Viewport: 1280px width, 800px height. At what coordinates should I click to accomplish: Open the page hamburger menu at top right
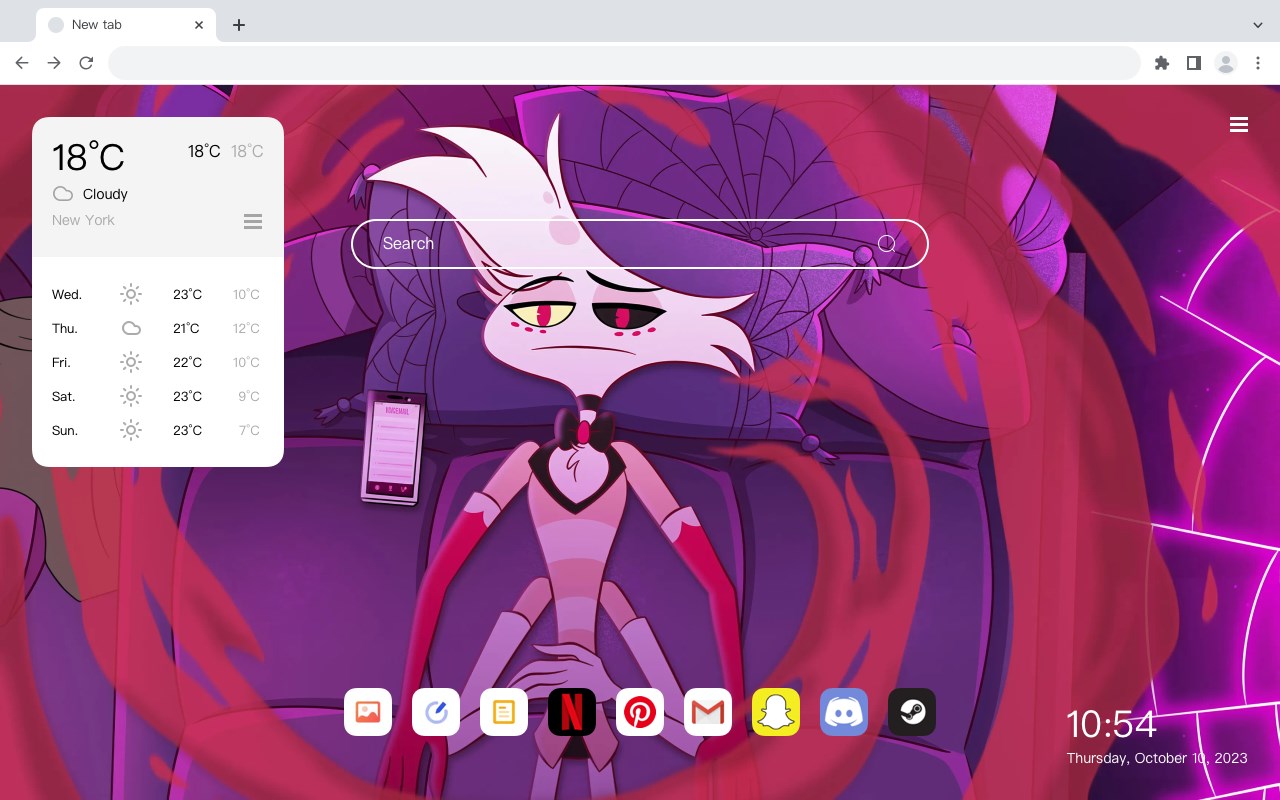pyautogui.click(x=1239, y=124)
